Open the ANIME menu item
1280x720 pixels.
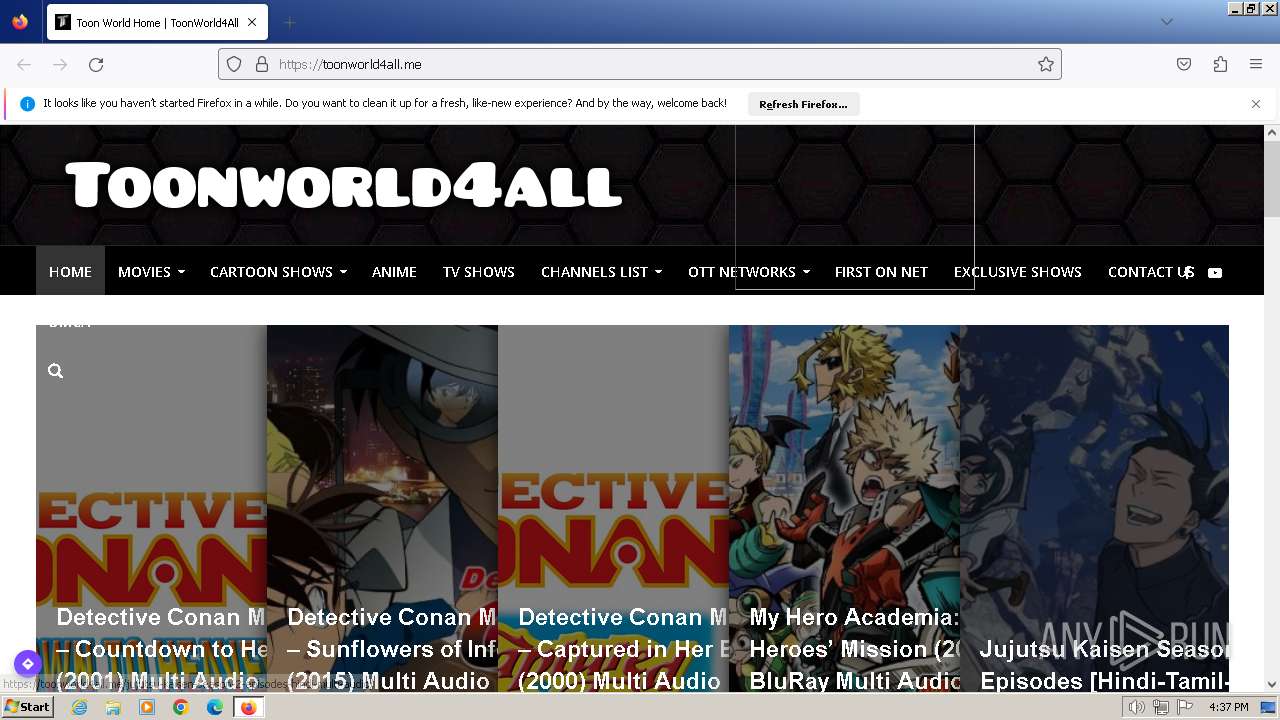coord(394,271)
